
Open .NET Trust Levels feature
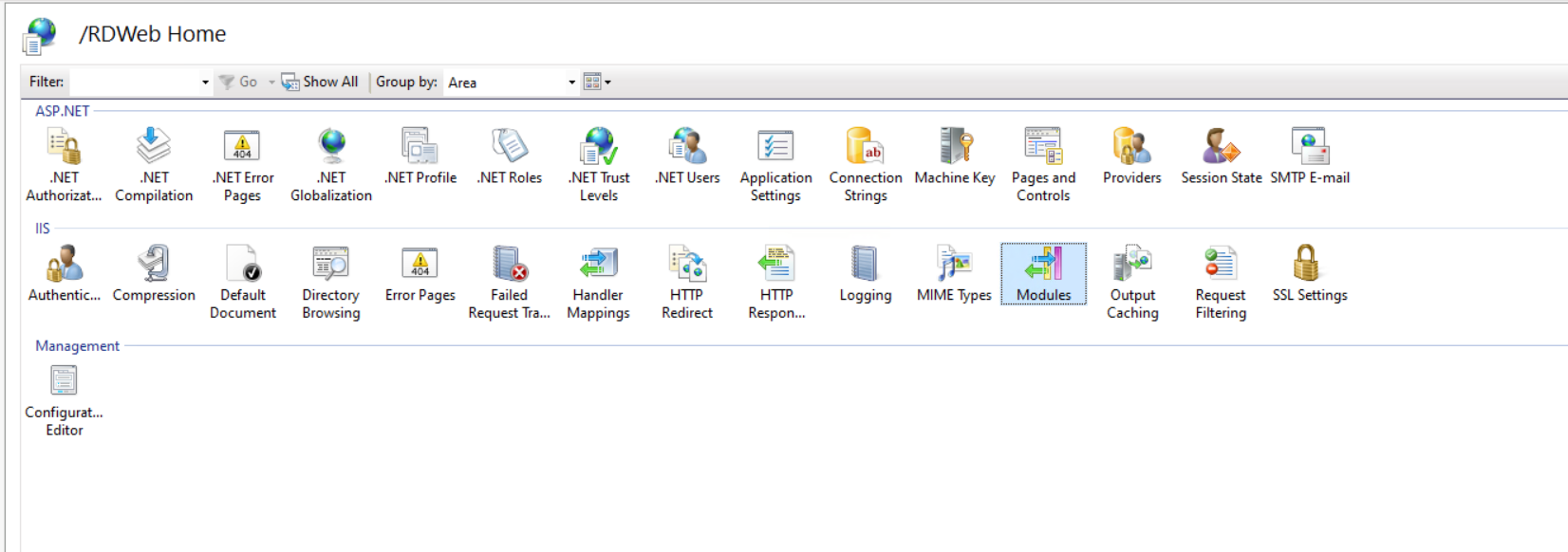[x=599, y=165]
